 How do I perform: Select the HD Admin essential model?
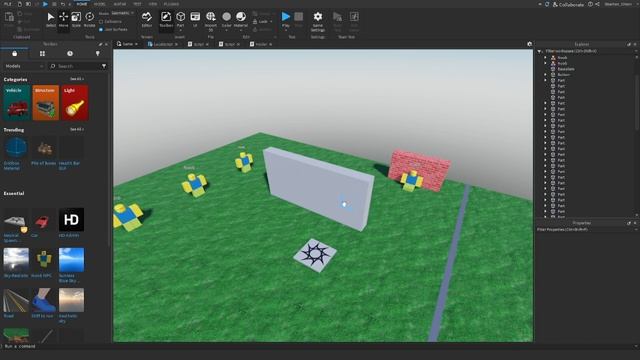click(71, 223)
